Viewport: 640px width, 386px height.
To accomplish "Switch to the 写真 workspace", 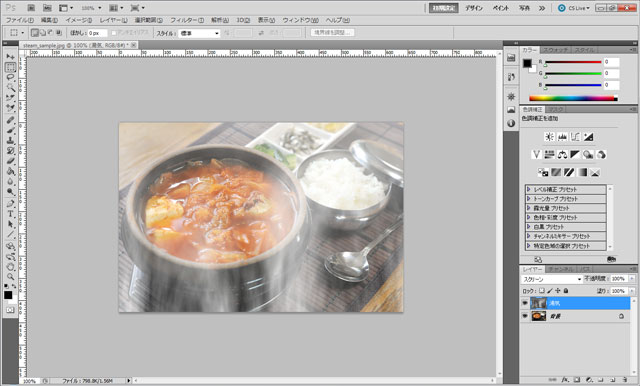I will [x=524, y=8].
